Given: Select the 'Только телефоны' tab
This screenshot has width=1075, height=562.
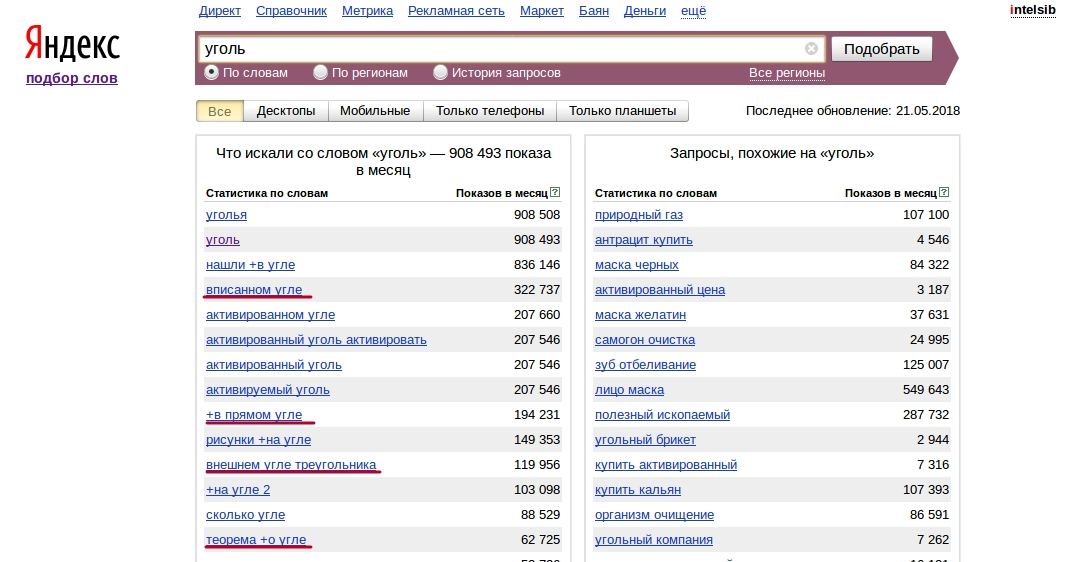Looking at the screenshot, I should point(490,111).
